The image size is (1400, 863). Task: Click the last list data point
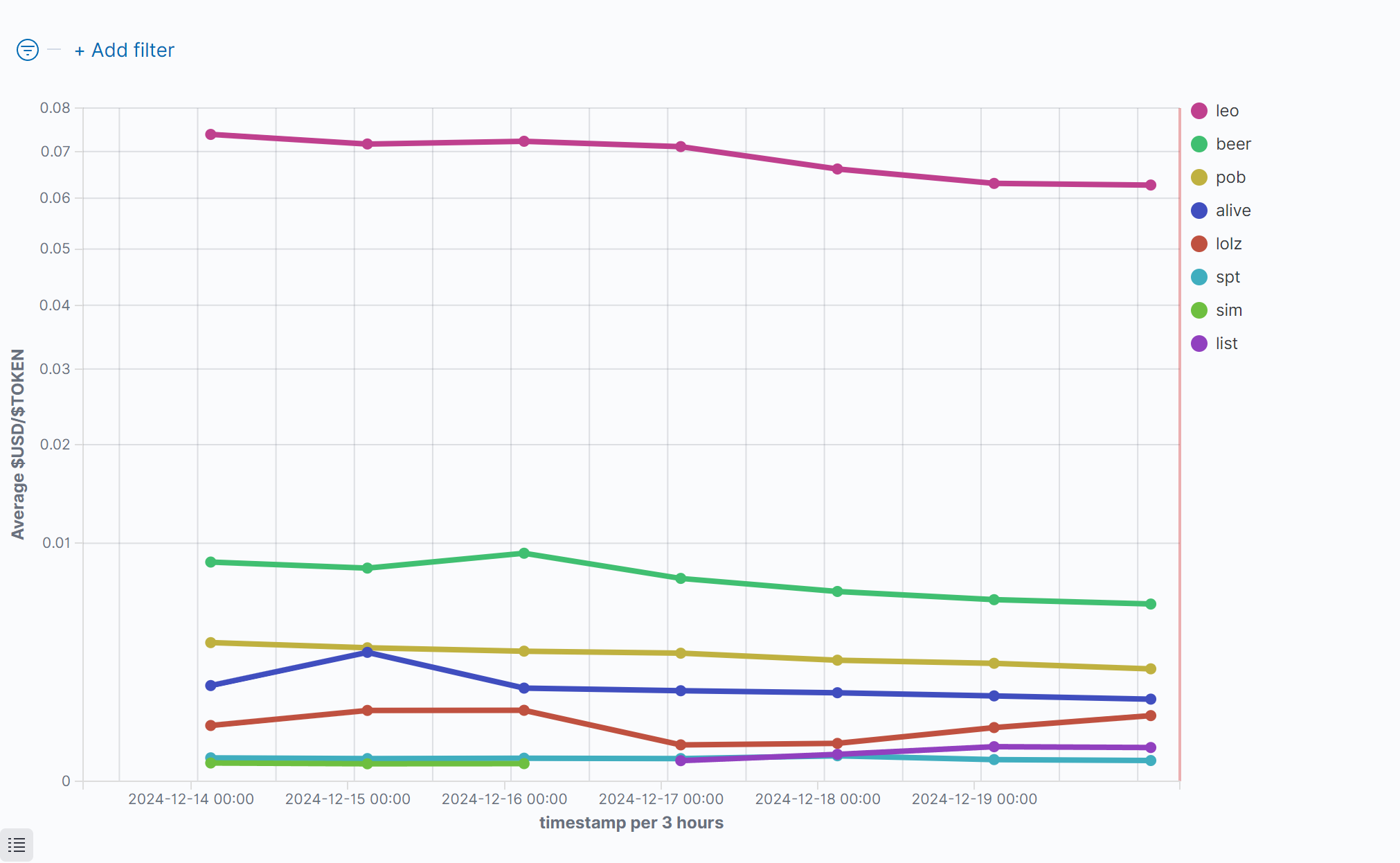[x=1151, y=747]
